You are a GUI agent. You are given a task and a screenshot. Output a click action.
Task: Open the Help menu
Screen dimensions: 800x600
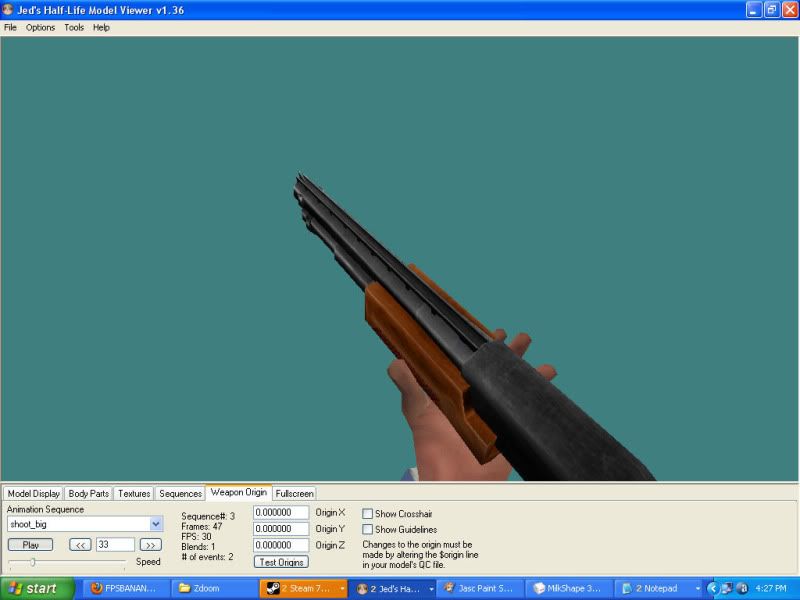(101, 28)
